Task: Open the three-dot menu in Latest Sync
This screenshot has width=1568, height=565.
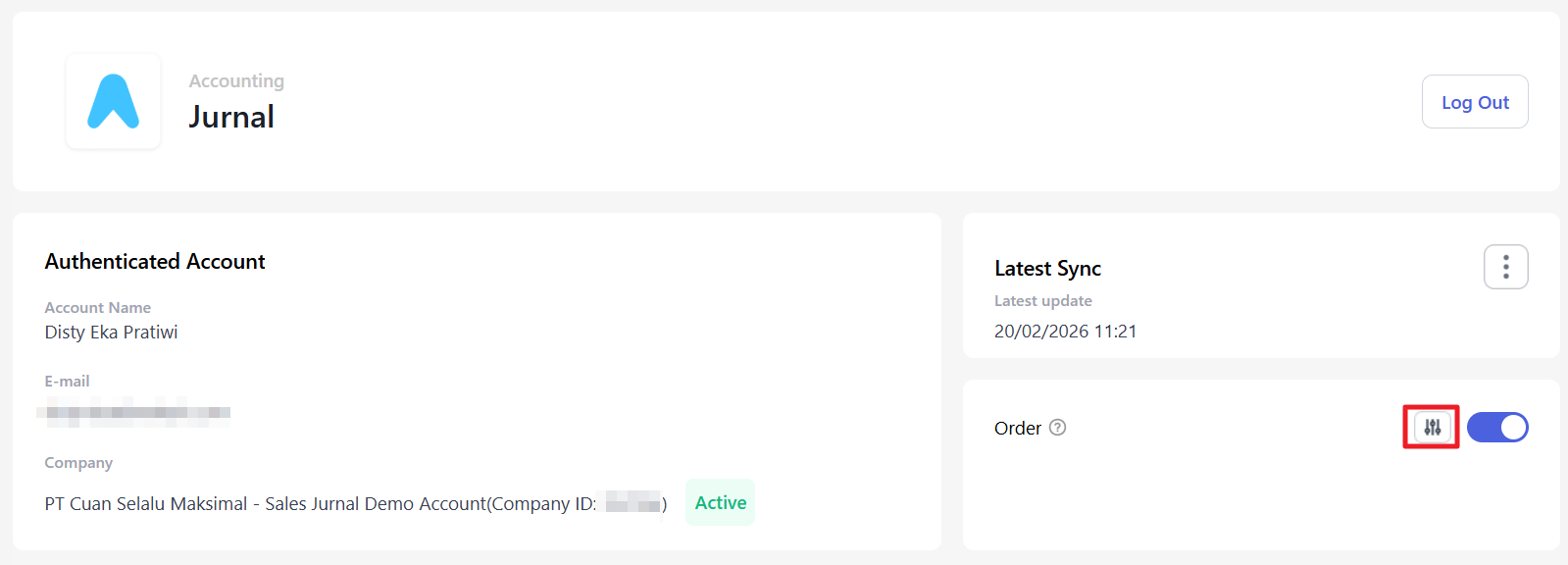Action: 1505,267
